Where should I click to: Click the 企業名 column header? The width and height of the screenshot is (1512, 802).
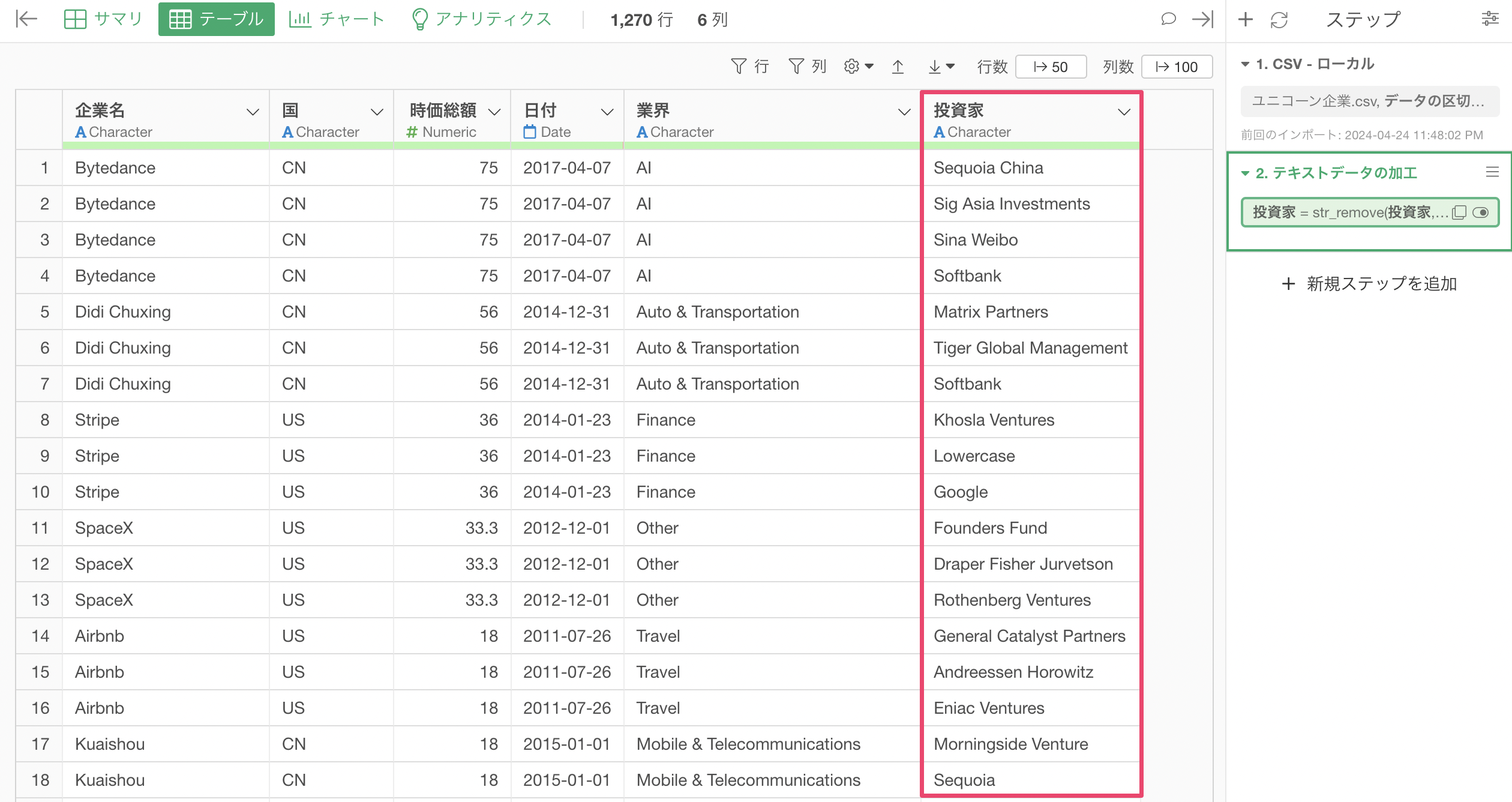166,119
